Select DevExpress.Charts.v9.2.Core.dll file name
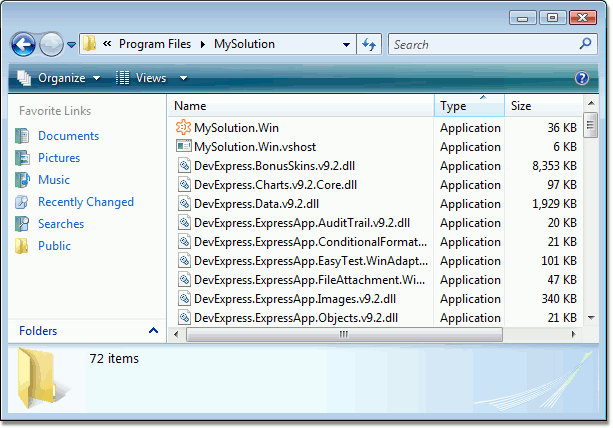 click(275, 185)
